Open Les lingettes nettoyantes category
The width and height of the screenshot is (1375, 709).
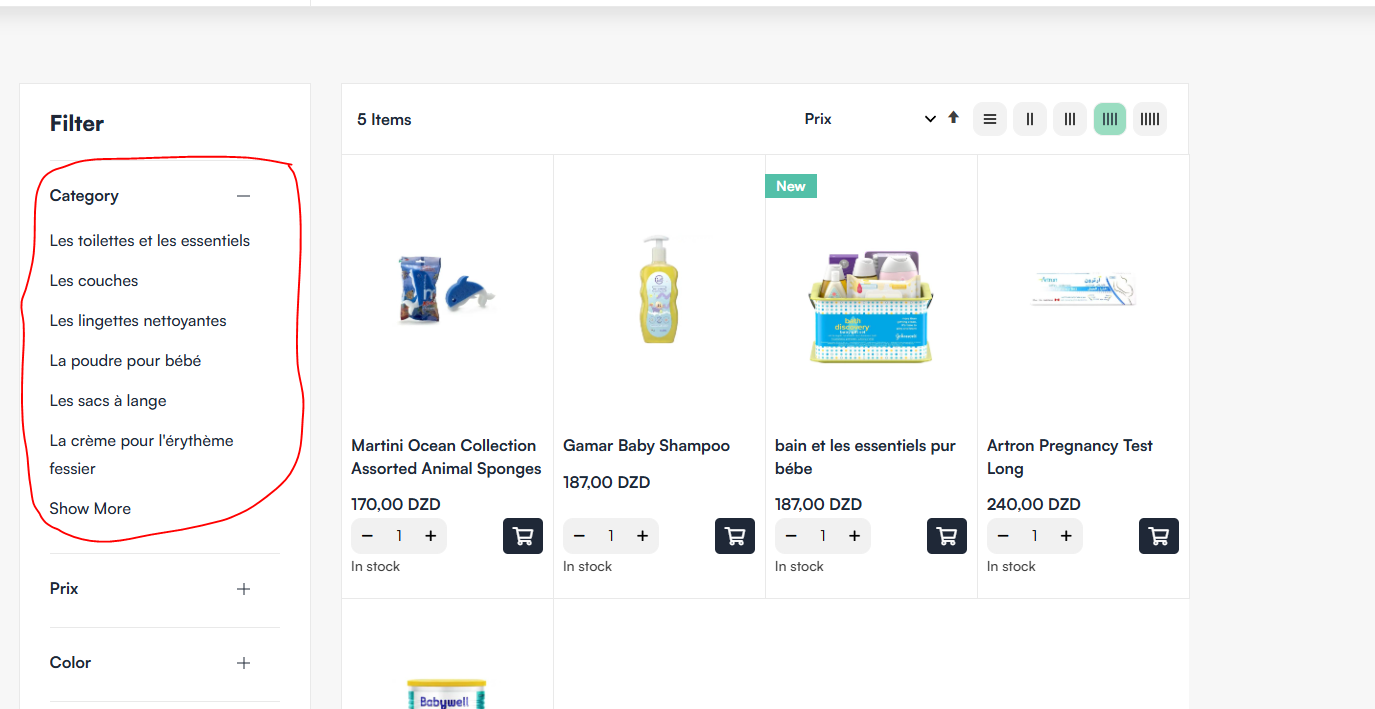pos(138,321)
